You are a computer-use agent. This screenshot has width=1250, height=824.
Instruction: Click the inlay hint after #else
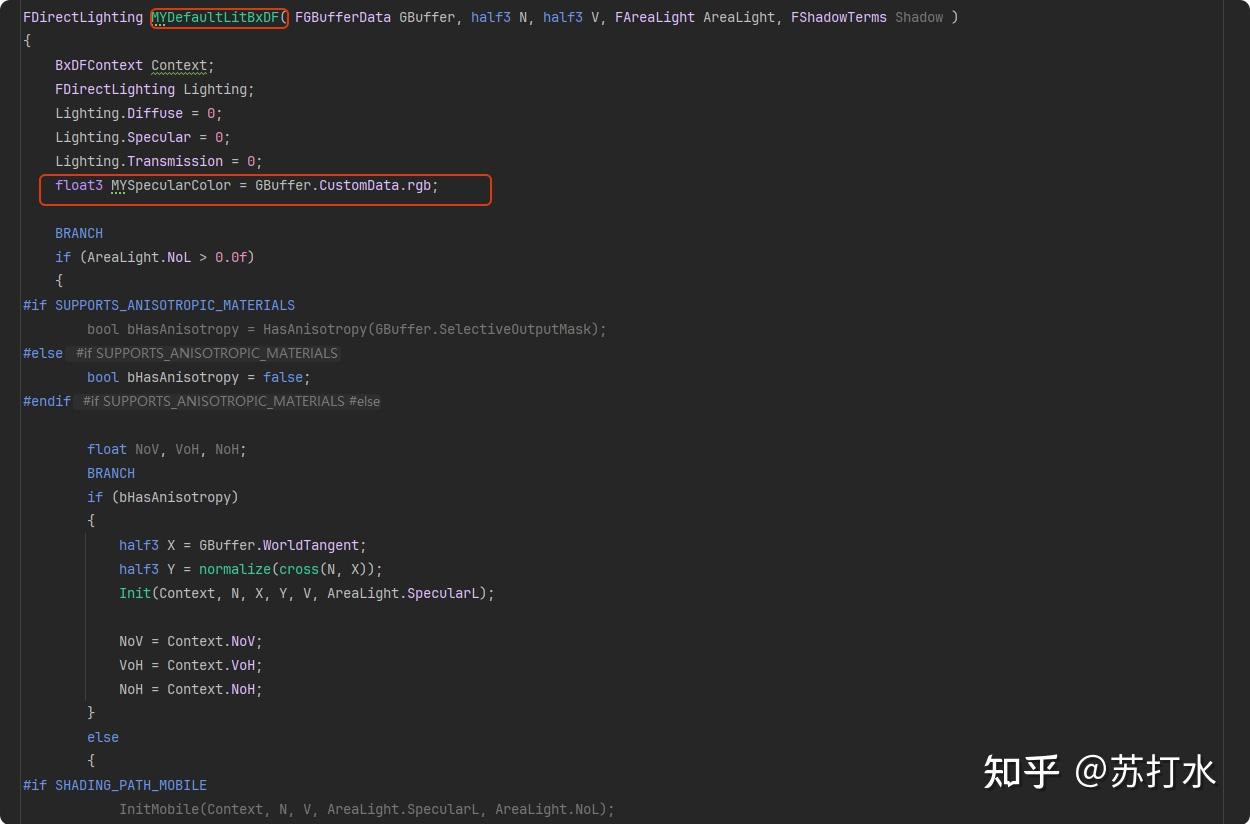207,353
